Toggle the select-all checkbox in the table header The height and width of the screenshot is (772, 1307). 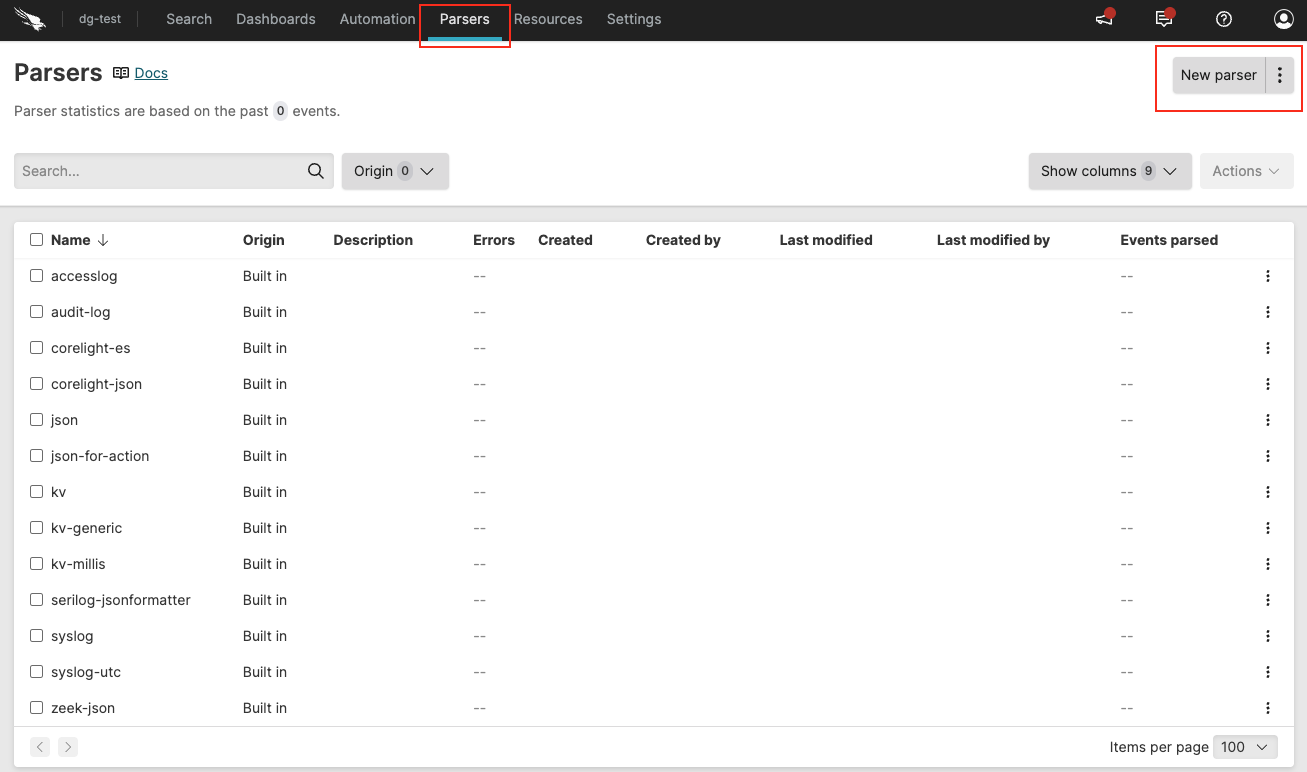coord(36,239)
